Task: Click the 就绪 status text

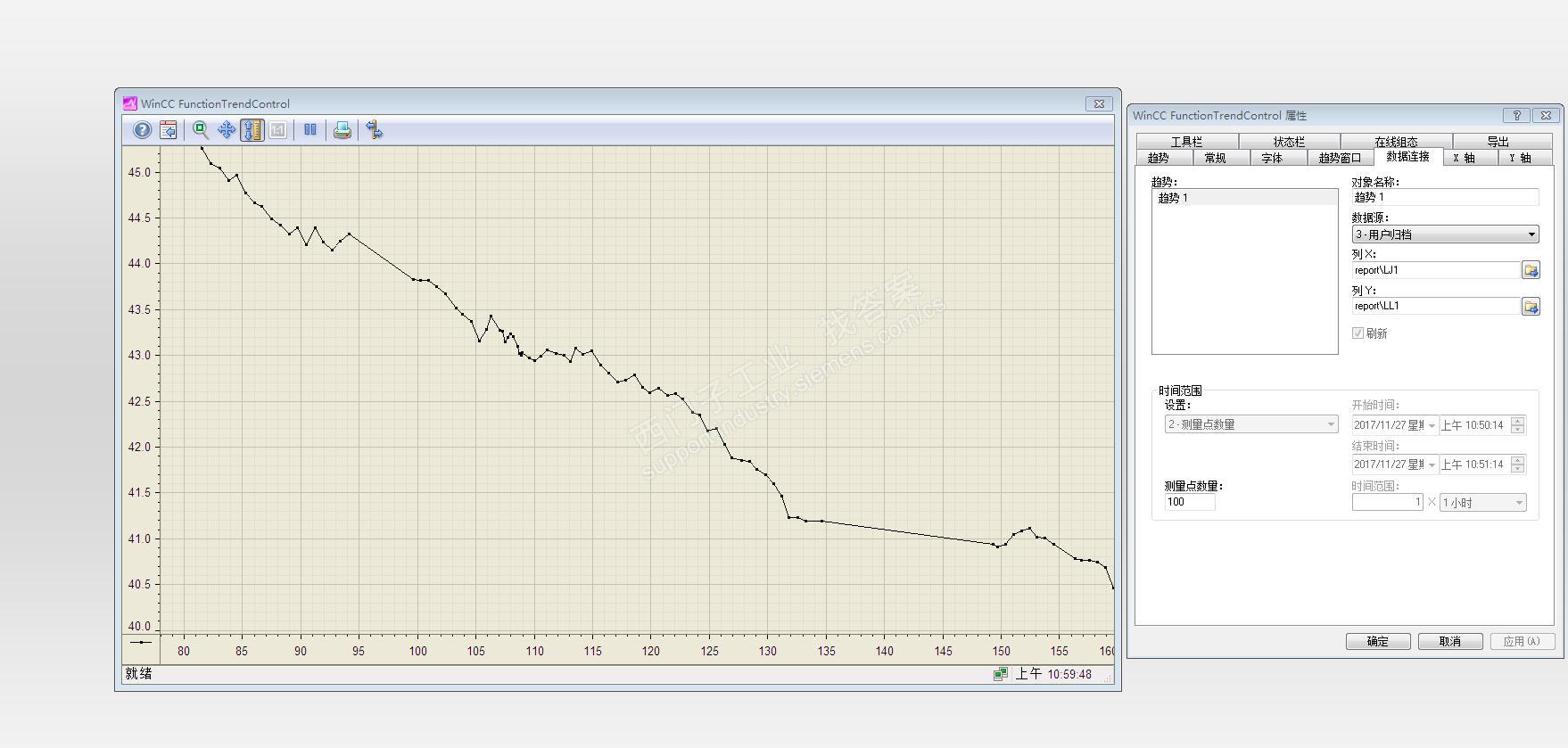Action: pyautogui.click(x=138, y=674)
